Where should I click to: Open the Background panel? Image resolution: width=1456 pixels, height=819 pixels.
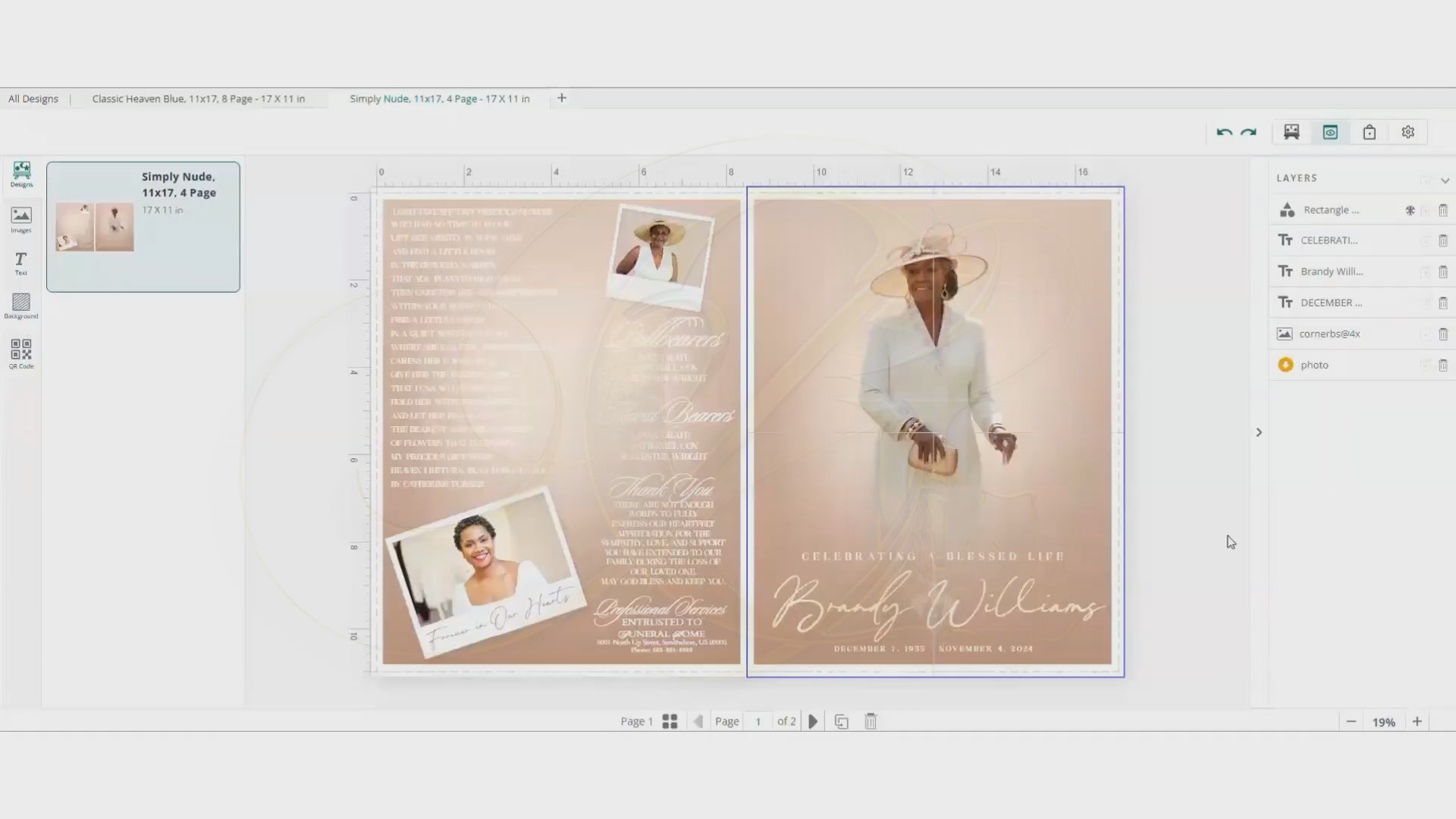[x=21, y=306]
